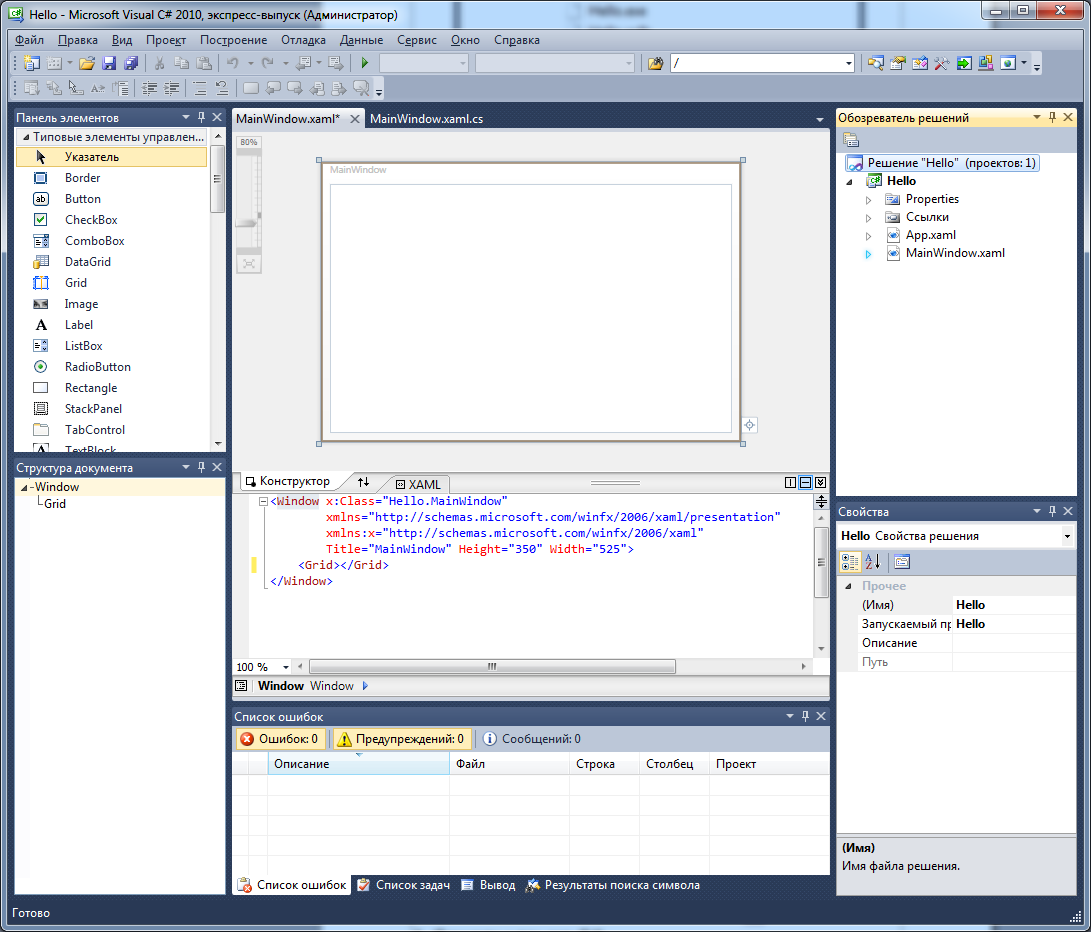
Task: Click the Save All icon
Action: point(131,63)
